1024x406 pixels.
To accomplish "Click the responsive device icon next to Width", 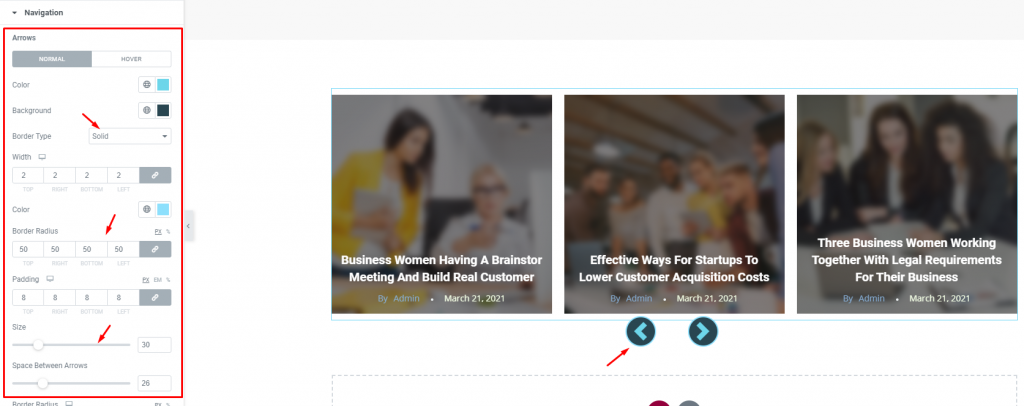I will [42, 157].
